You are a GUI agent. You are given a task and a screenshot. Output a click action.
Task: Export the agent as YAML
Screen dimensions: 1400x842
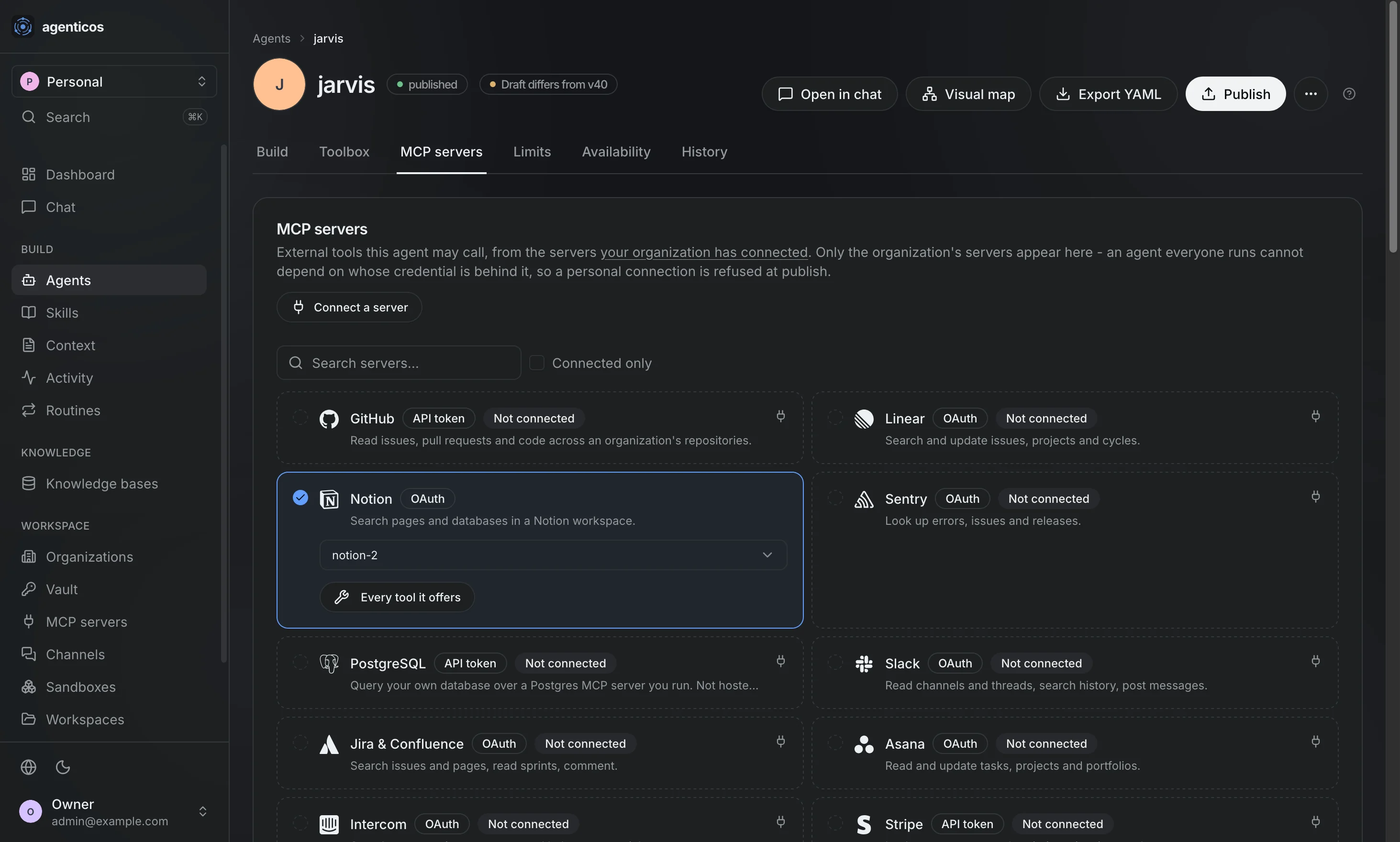(1108, 94)
